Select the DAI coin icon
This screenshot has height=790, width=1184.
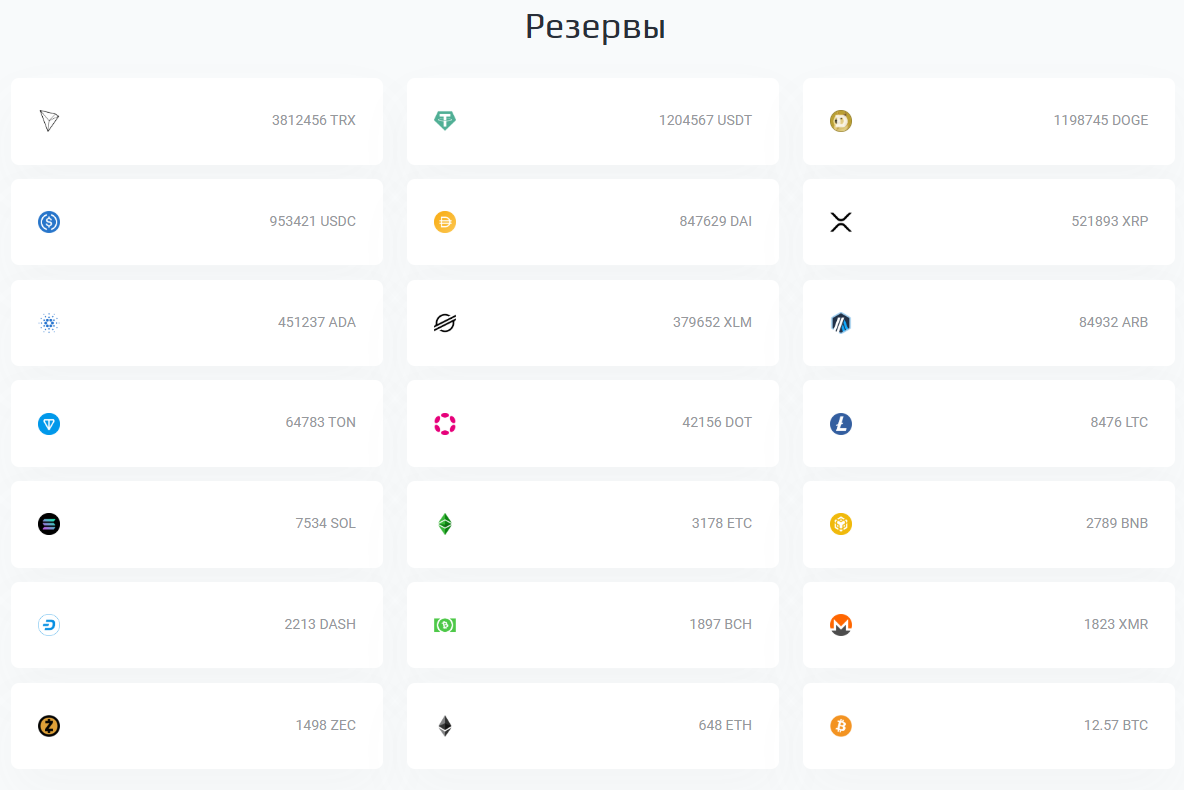coord(445,222)
